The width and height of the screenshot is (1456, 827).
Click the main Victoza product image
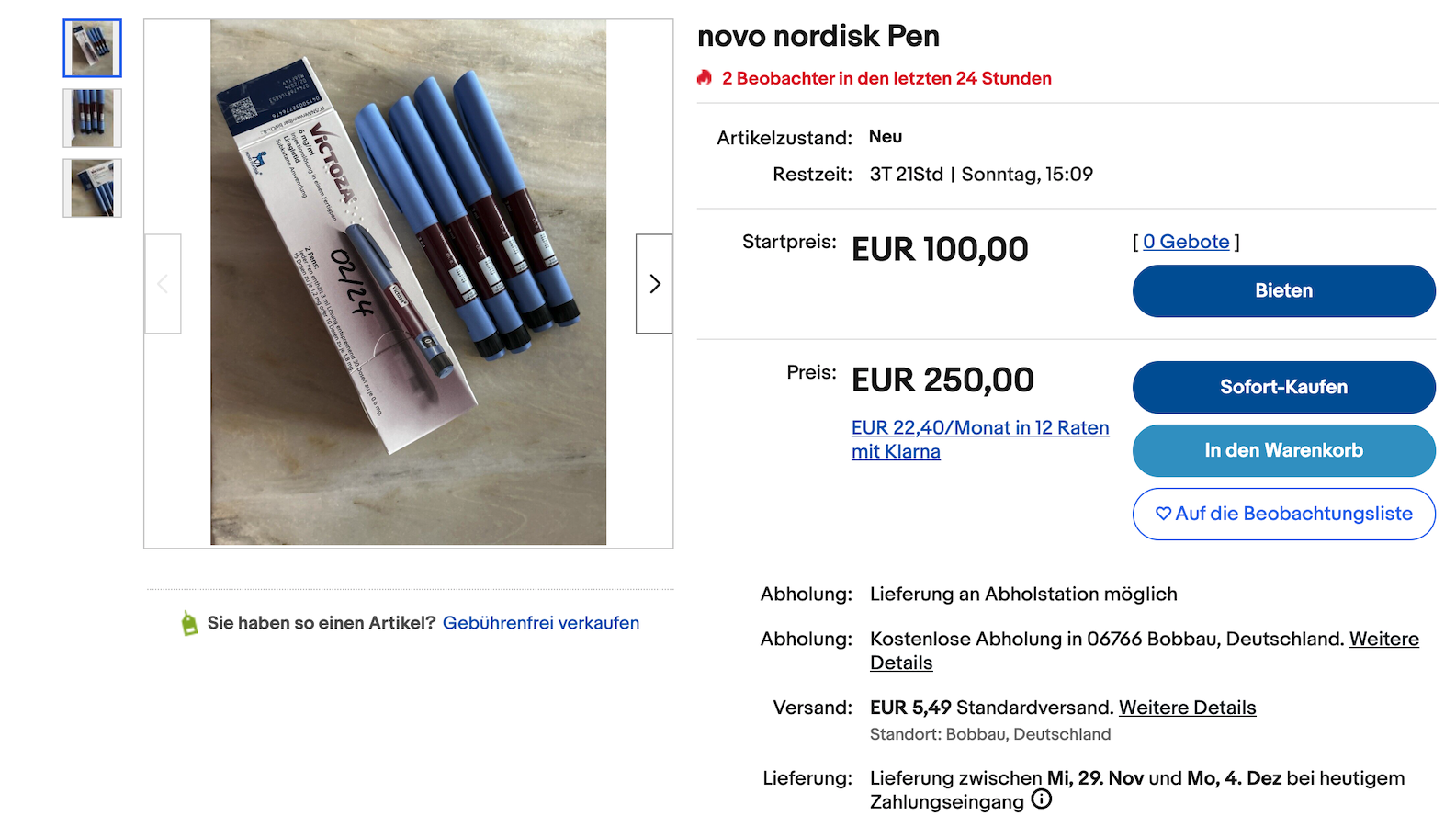pyautogui.click(x=408, y=282)
